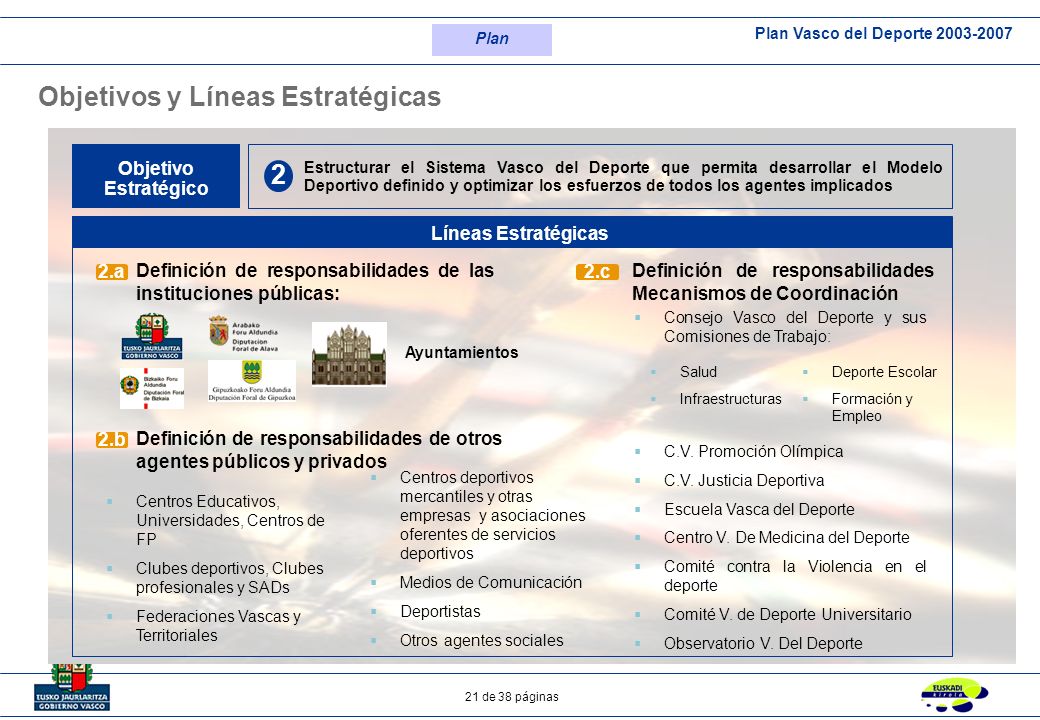Screen dimensions: 1040x720
Task: Click the Deporte Escolar sub-item
Action: [x=884, y=372]
